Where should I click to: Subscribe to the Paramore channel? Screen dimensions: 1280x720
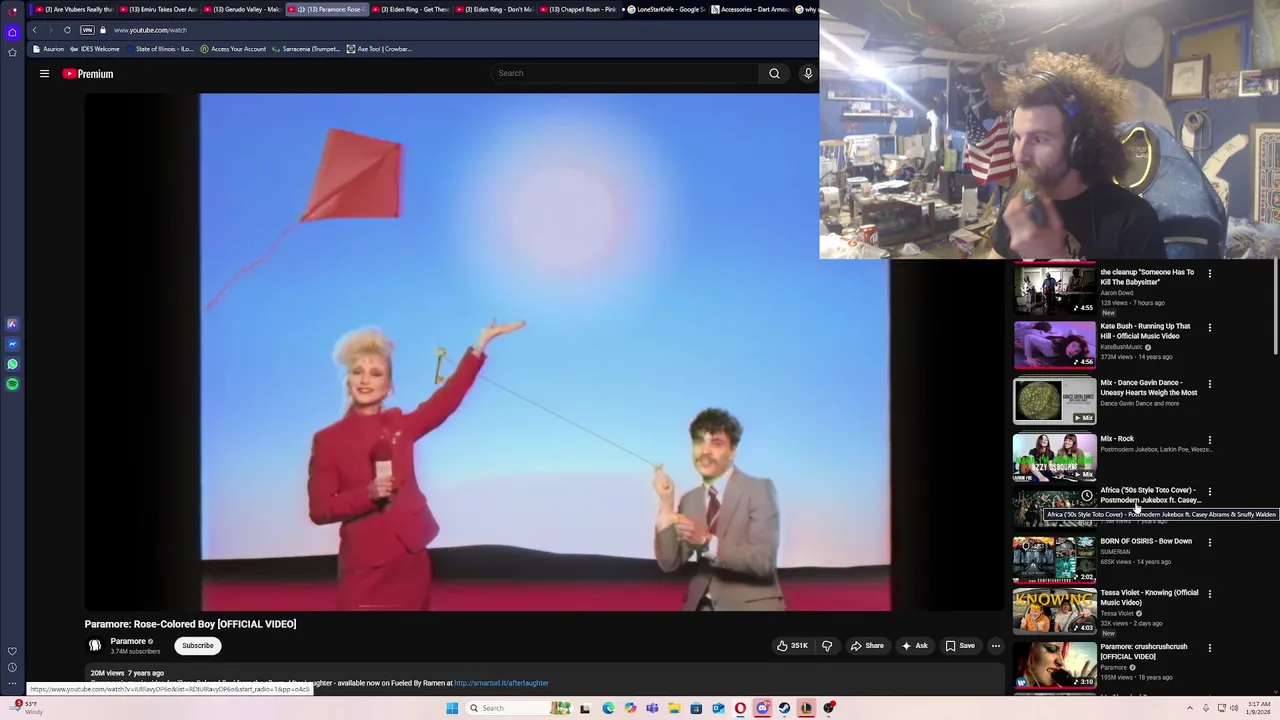[198, 646]
